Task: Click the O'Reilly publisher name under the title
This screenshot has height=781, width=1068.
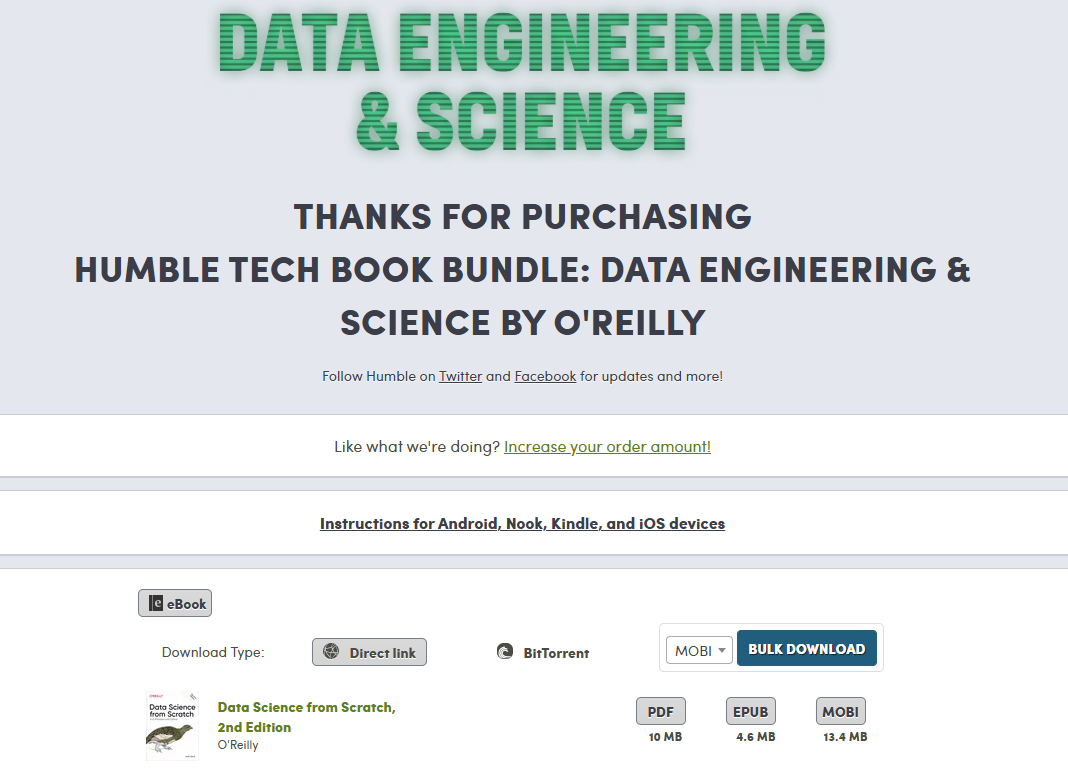Action: (238, 745)
